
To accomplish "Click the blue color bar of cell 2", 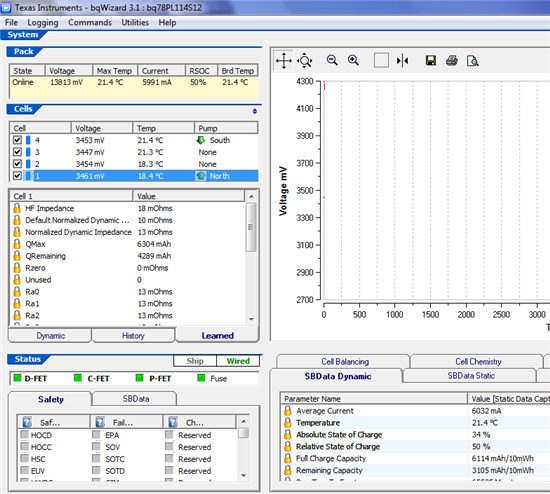I will pyautogui.click(x=28, y=164).
